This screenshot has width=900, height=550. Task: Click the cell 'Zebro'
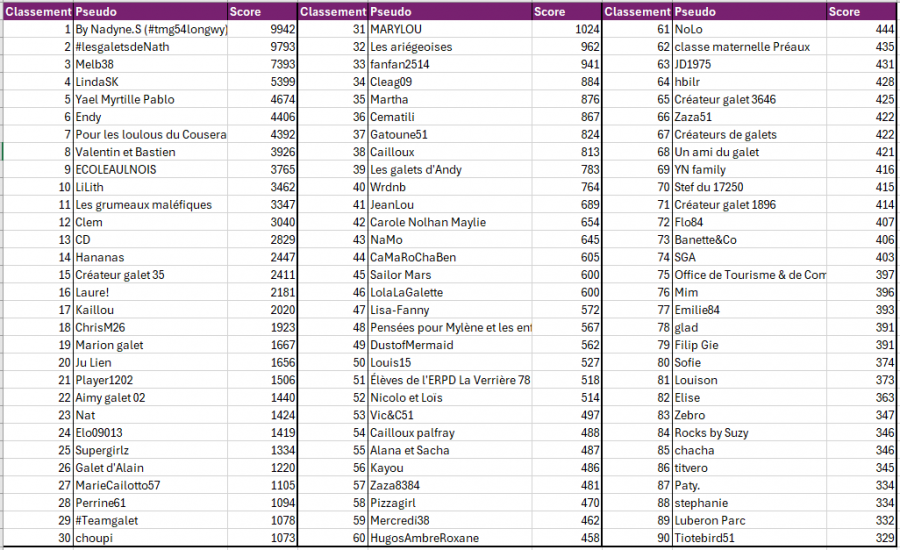[750, 415]
